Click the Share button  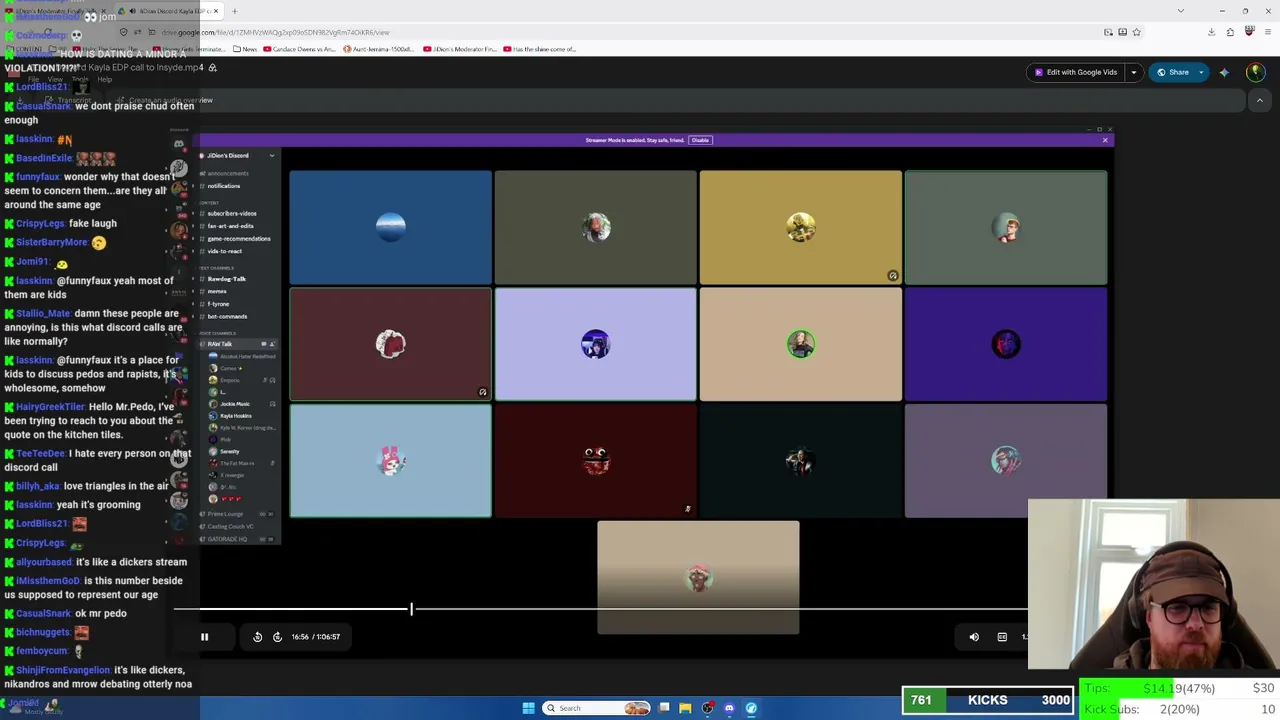tap(1173, 72)
